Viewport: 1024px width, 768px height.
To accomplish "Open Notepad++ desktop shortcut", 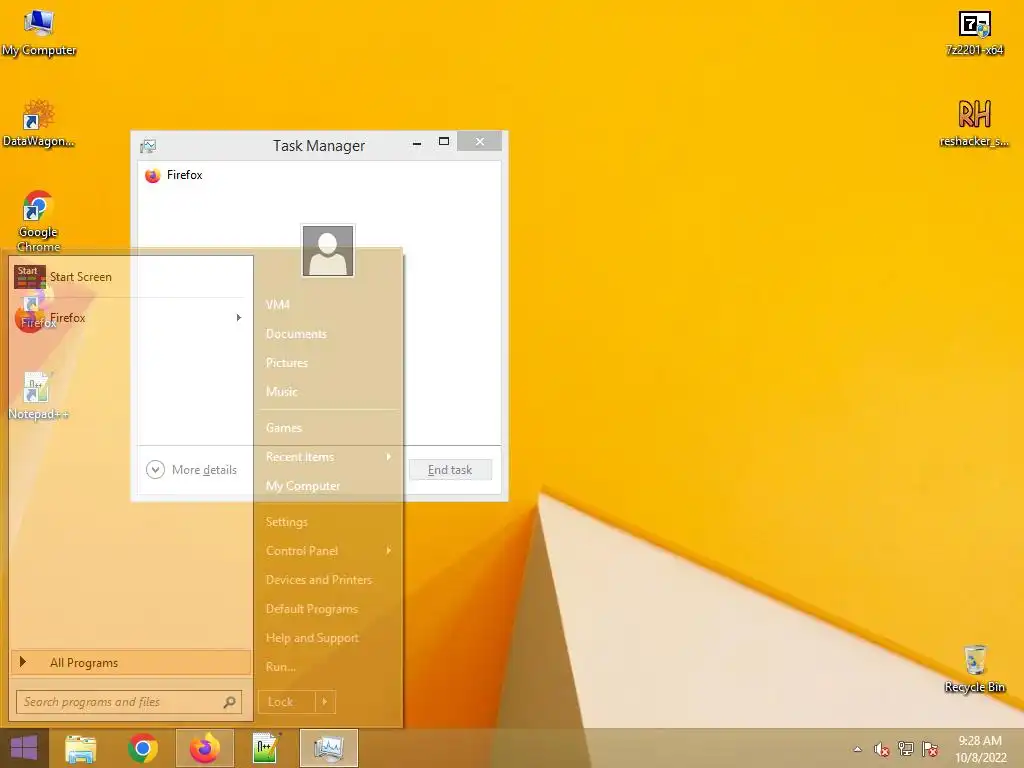I will coord(38,396).
